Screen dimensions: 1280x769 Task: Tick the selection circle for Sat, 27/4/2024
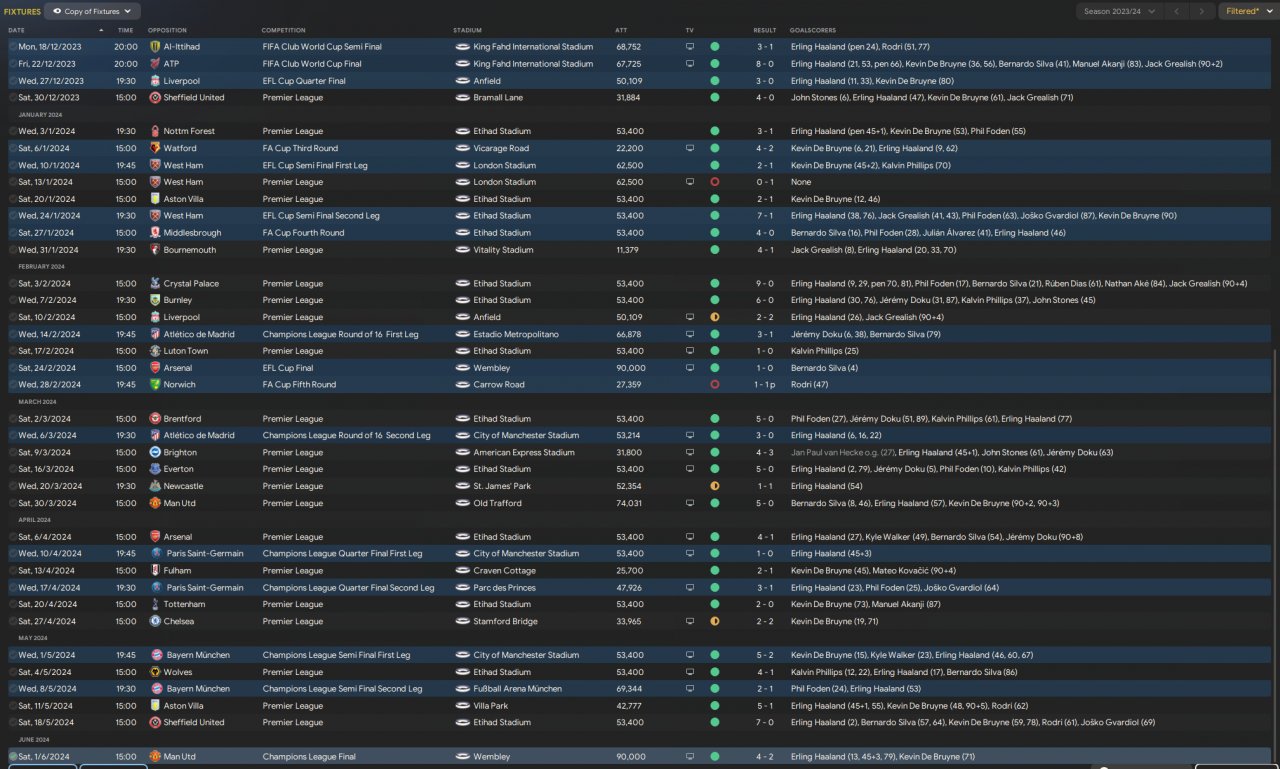13,621
